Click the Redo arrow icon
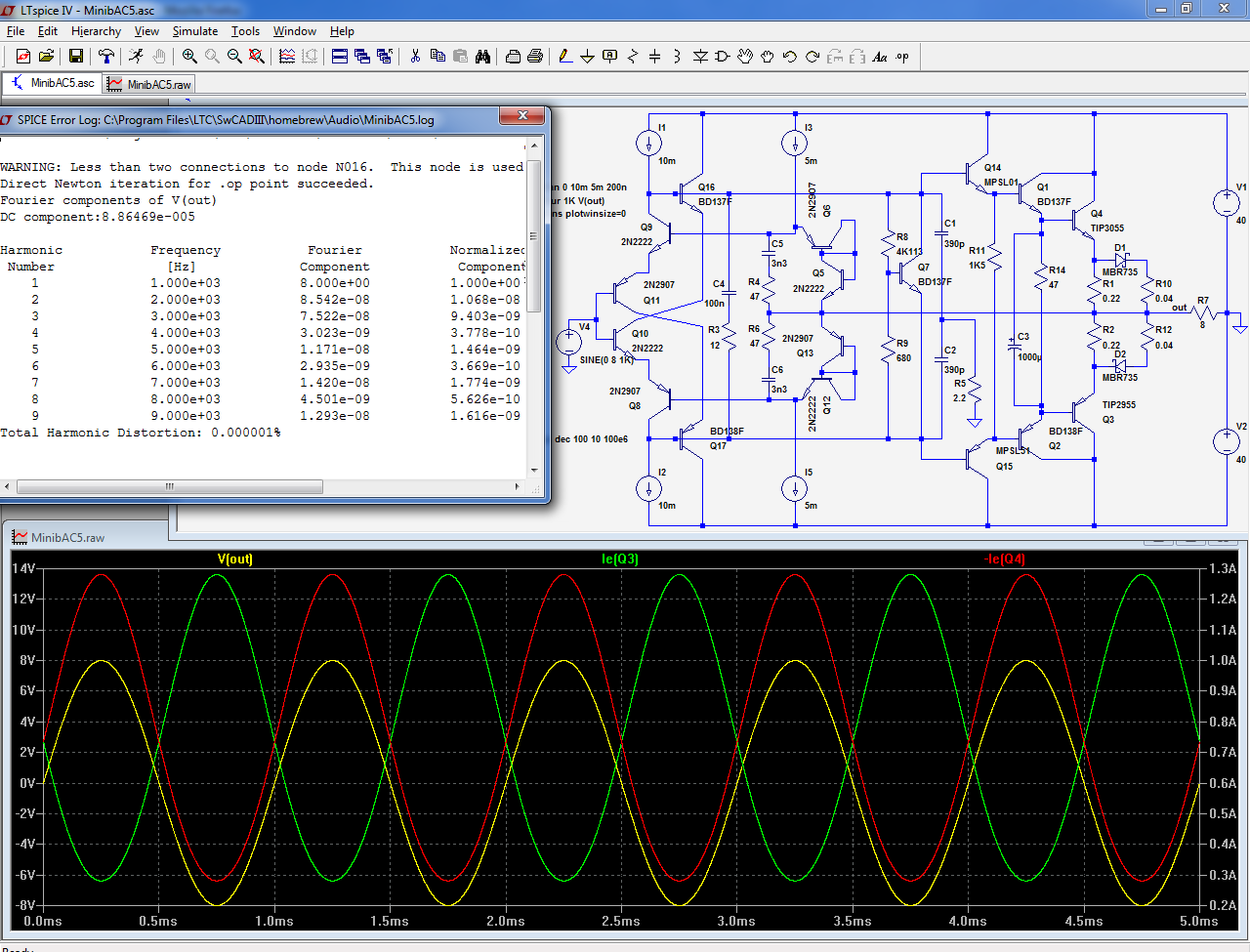 [x=812, y=57]
